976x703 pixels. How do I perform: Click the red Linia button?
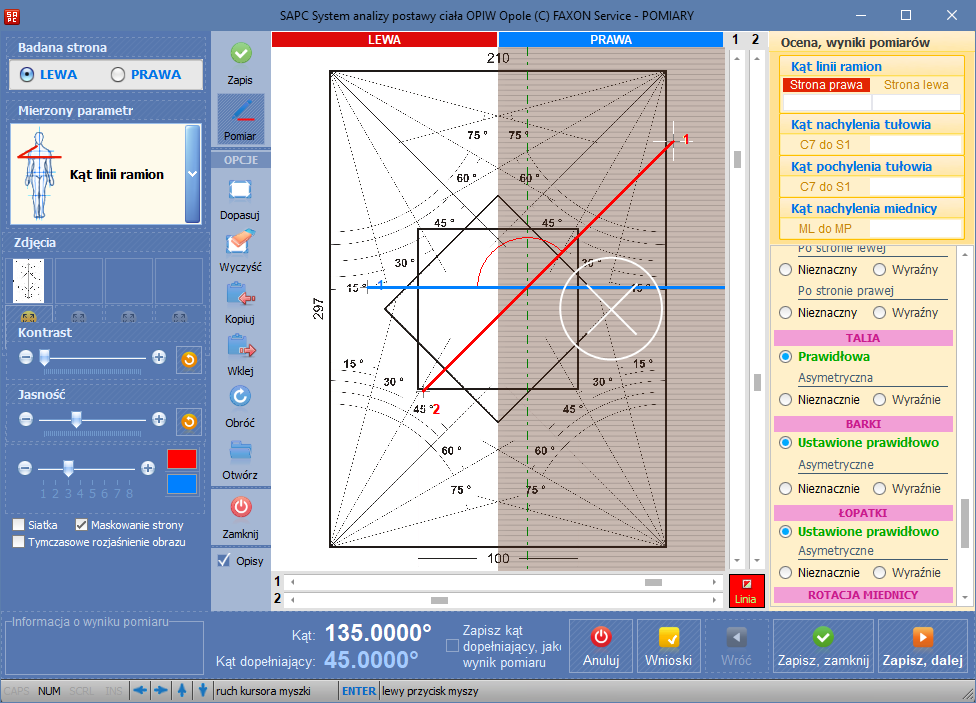(x=745, y=590)
